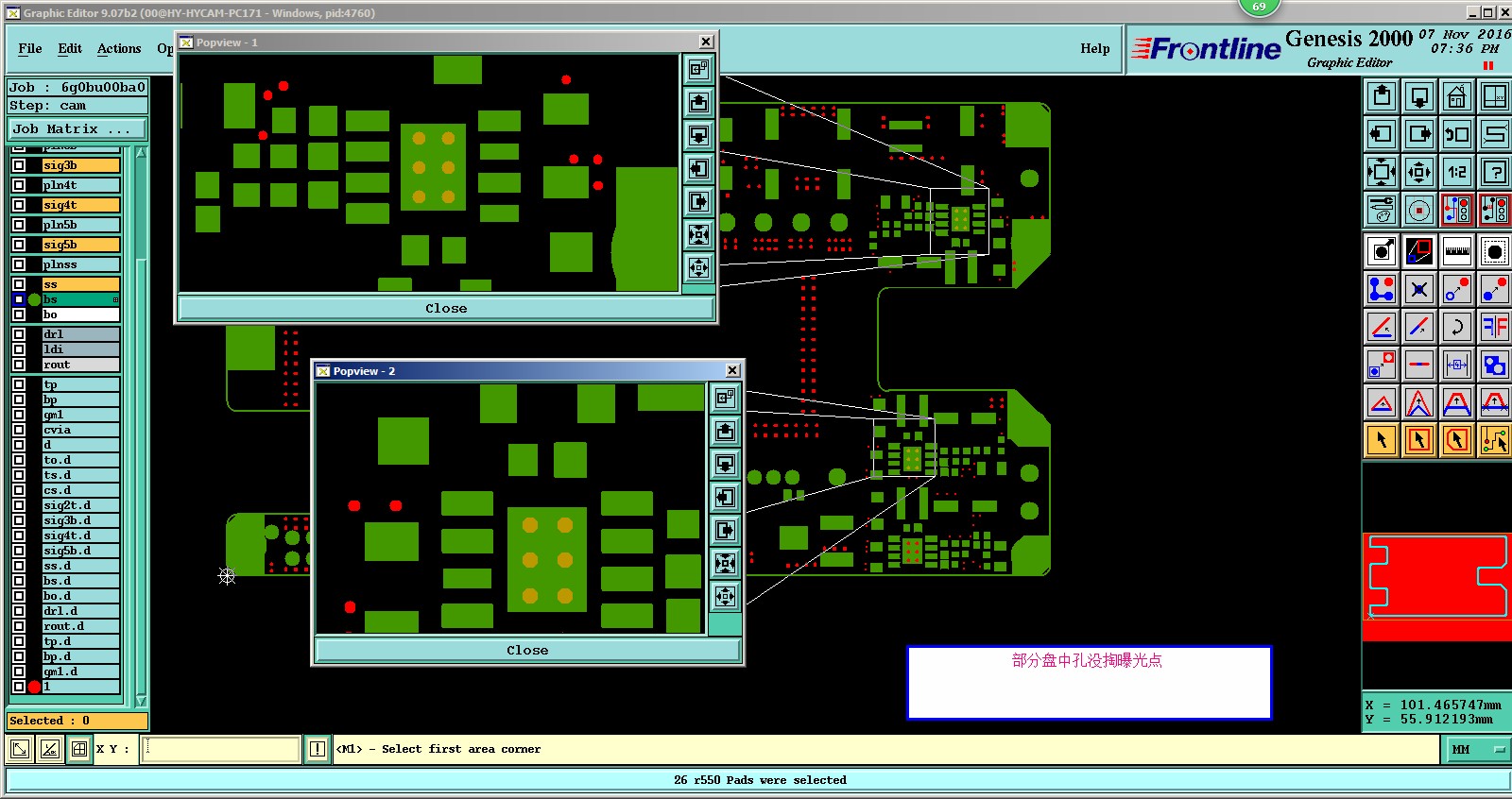Toggle the drl layer display checkbox
The image size is (1512, 799).
click(x=19, y=334)
